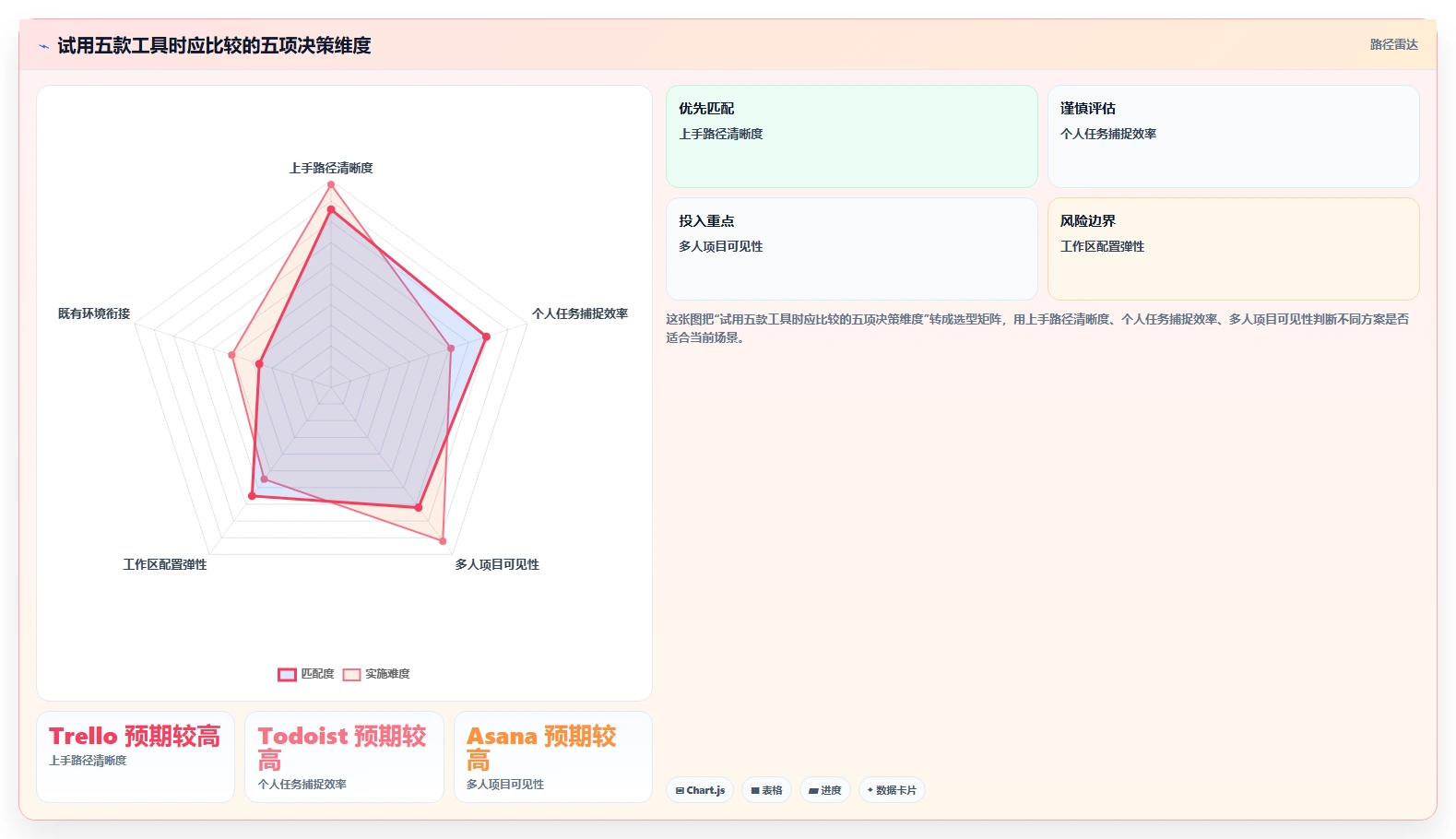Select the Todoist 预期较高 stat card
Screen dimensions: 1456x839
click(344, 757)
